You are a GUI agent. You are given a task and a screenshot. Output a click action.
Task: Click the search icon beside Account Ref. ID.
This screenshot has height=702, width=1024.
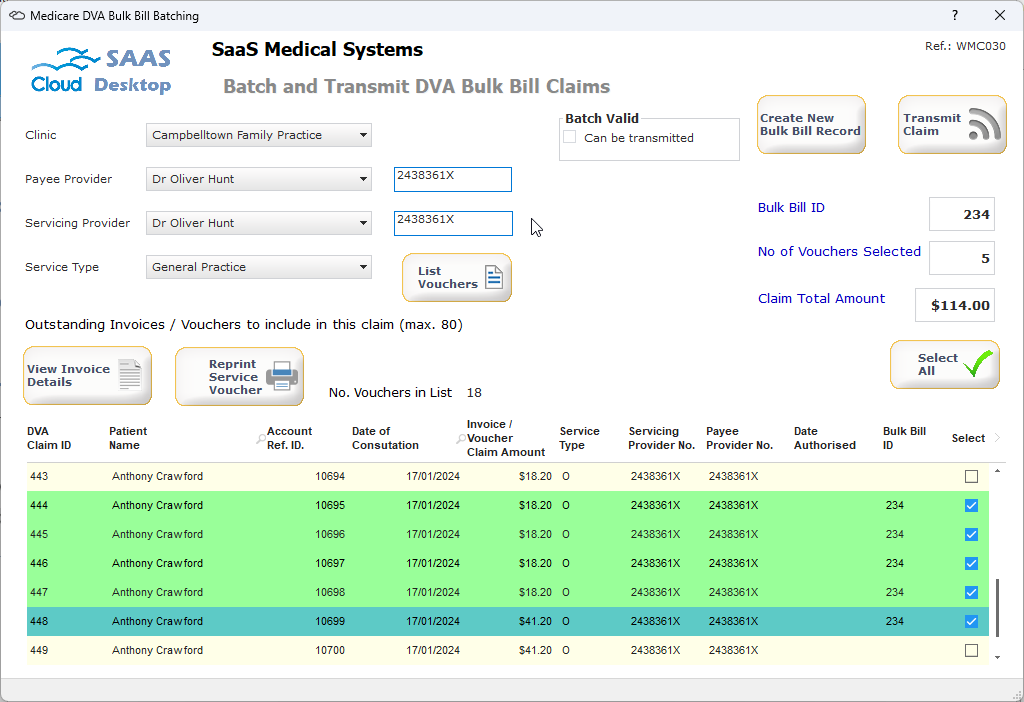[261, 439]
